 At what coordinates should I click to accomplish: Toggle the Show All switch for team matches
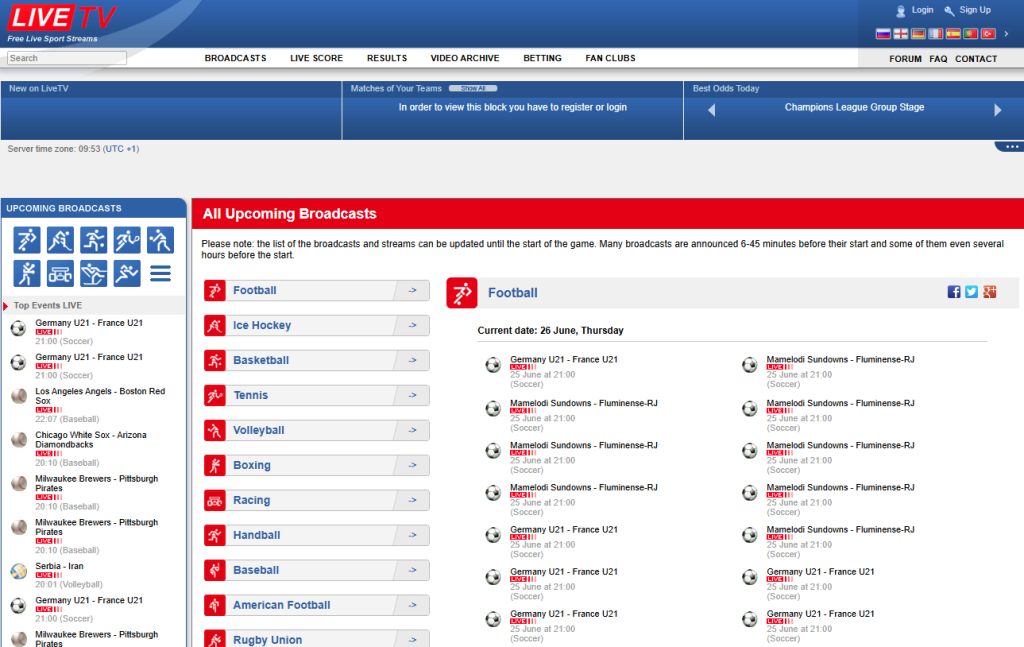point(473,88)
